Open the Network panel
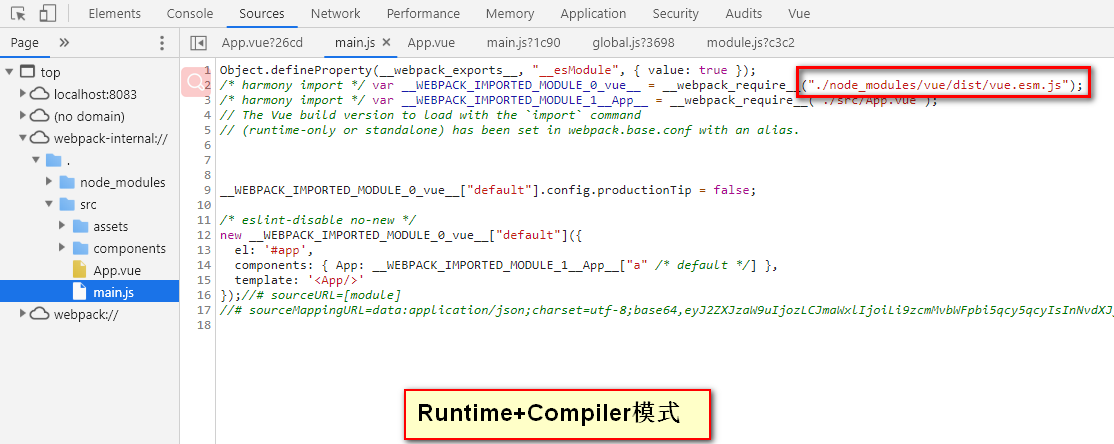The width and height of the screenshot is (1114, 444). [x=335, y=13]
